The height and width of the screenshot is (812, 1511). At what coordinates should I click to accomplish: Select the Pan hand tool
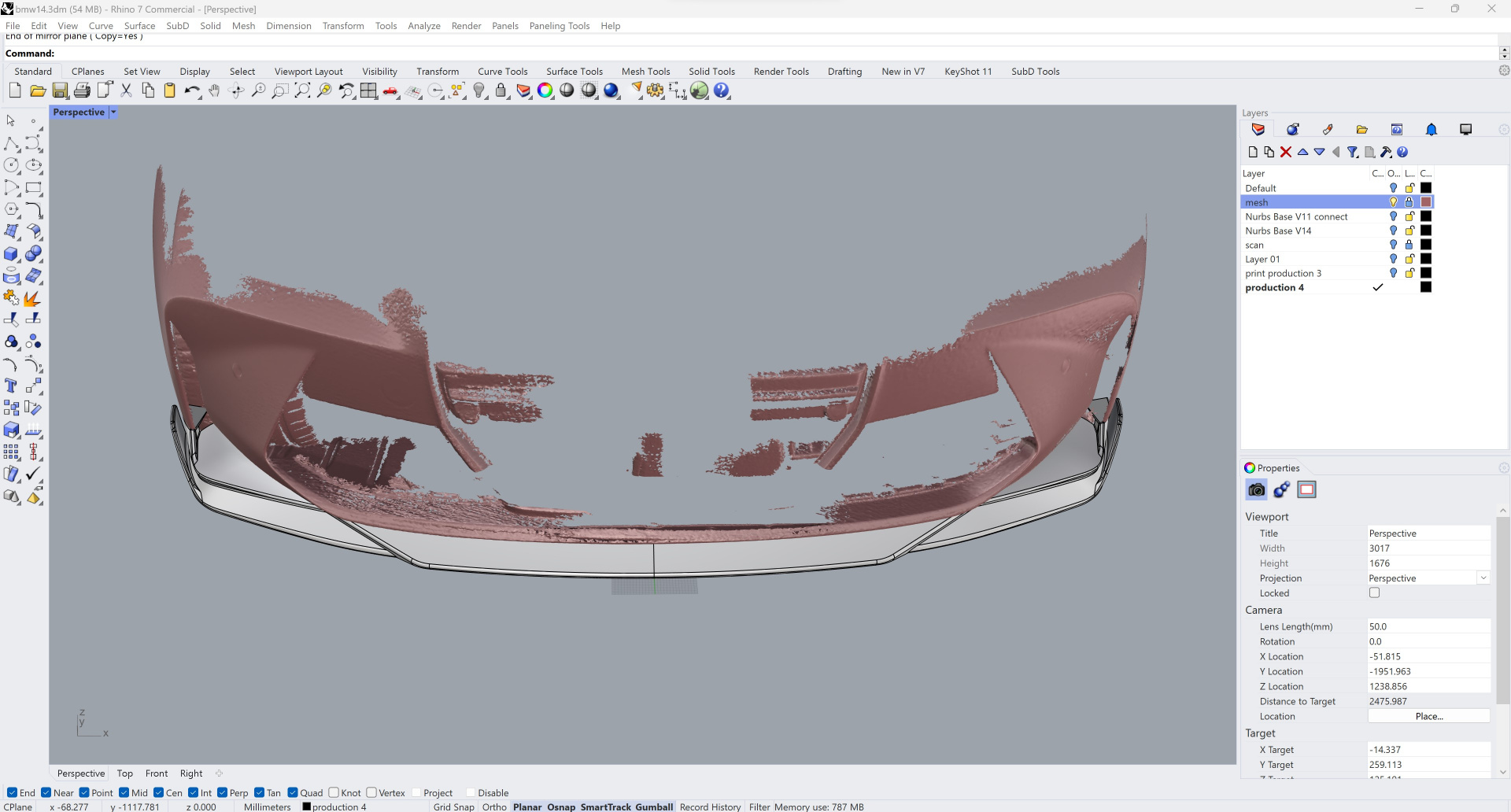click(214, 91)
